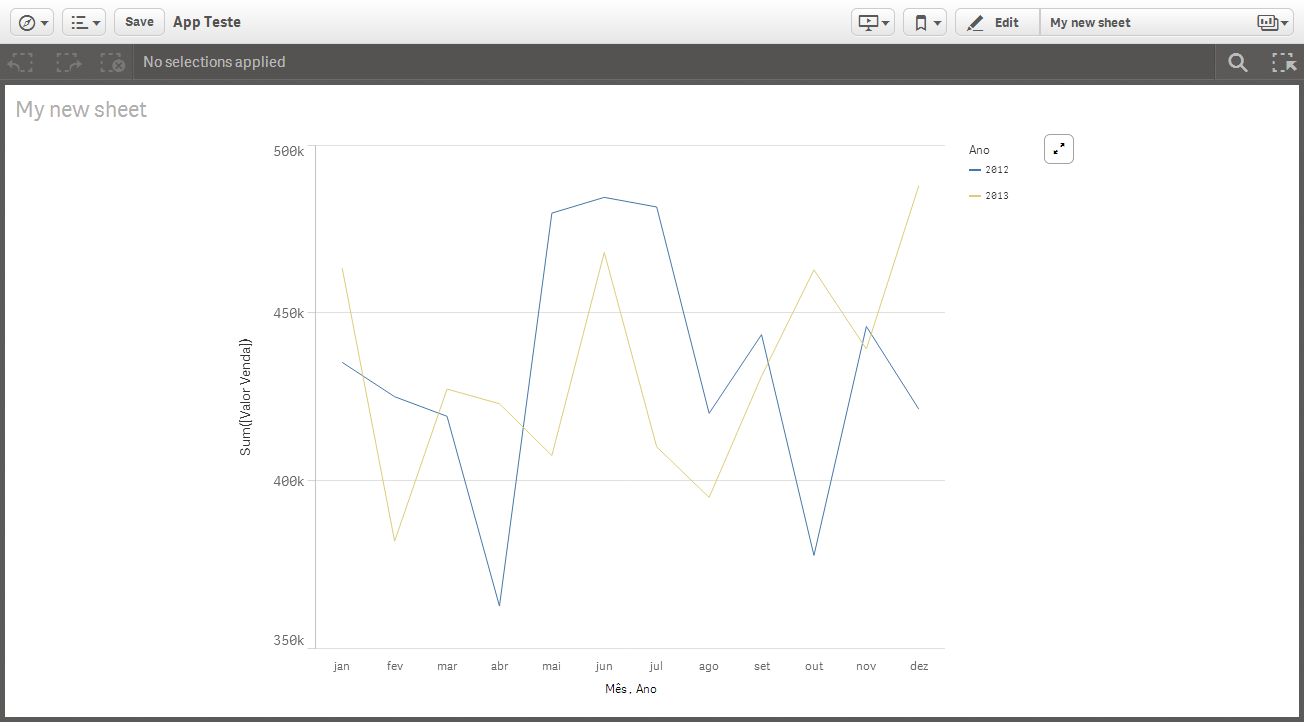
Task: Step forward in selections history
Action: (x=67, y=61)
